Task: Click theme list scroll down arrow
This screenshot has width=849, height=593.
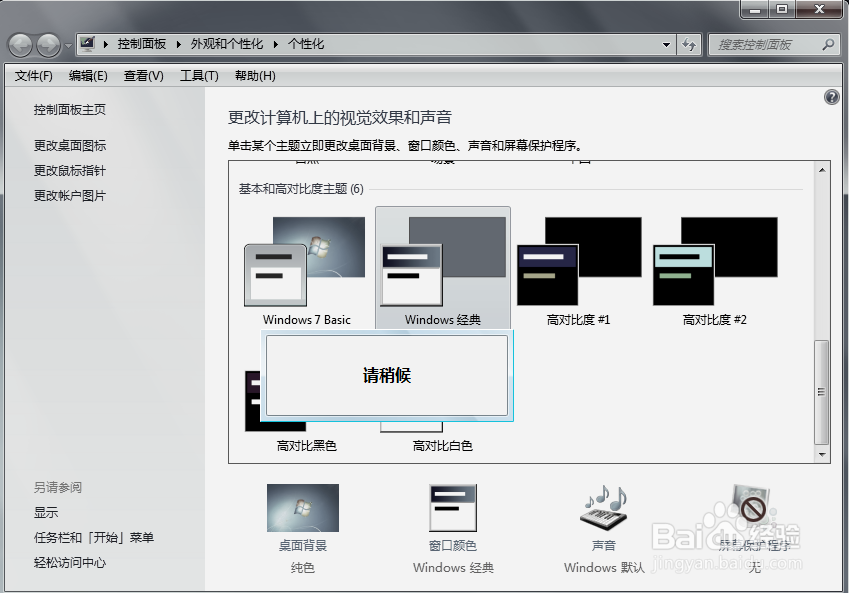Action: [822, 454]
